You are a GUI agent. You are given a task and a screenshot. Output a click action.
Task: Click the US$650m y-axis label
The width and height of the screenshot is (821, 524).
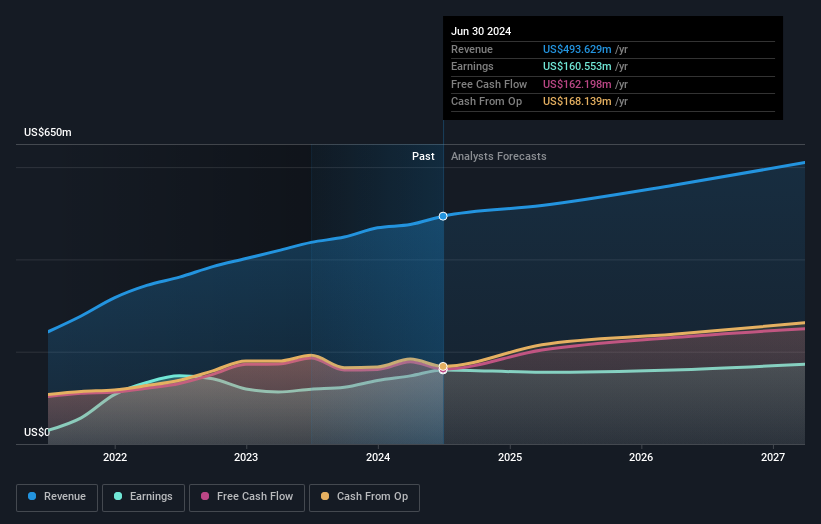click(x=48, y=132)
